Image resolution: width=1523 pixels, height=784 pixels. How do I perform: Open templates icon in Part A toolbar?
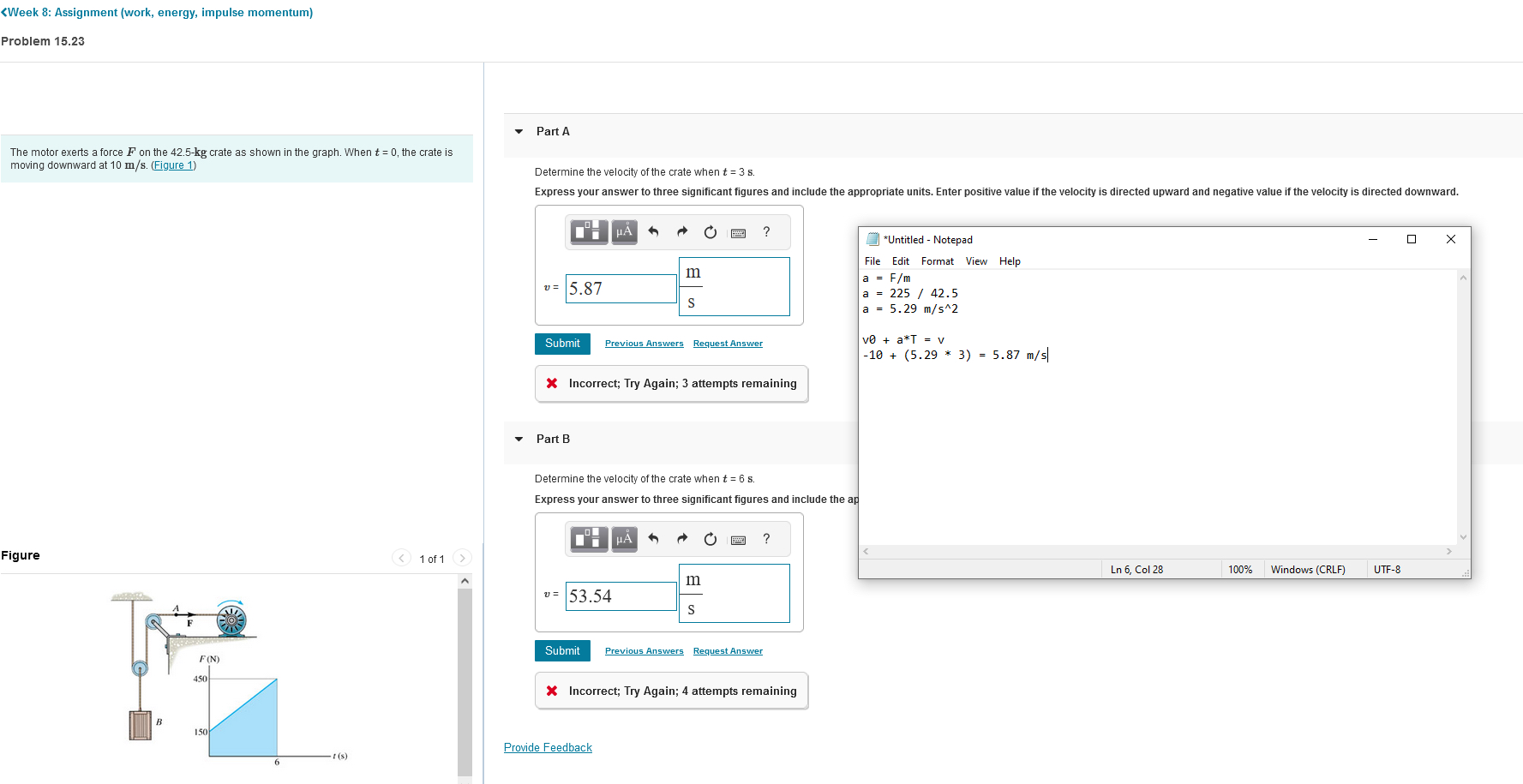click(x=589, y=231)
